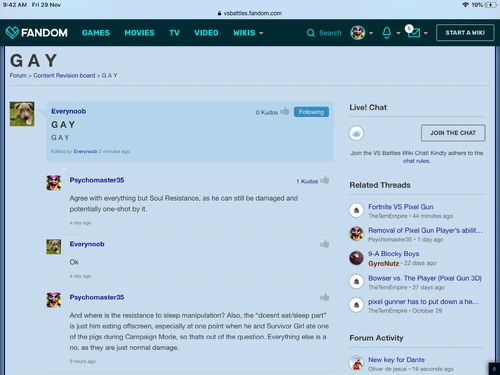Screen dimensions: 500x375
Task: Go to Content Revision board breadcrumb
Action: [64, 76]
